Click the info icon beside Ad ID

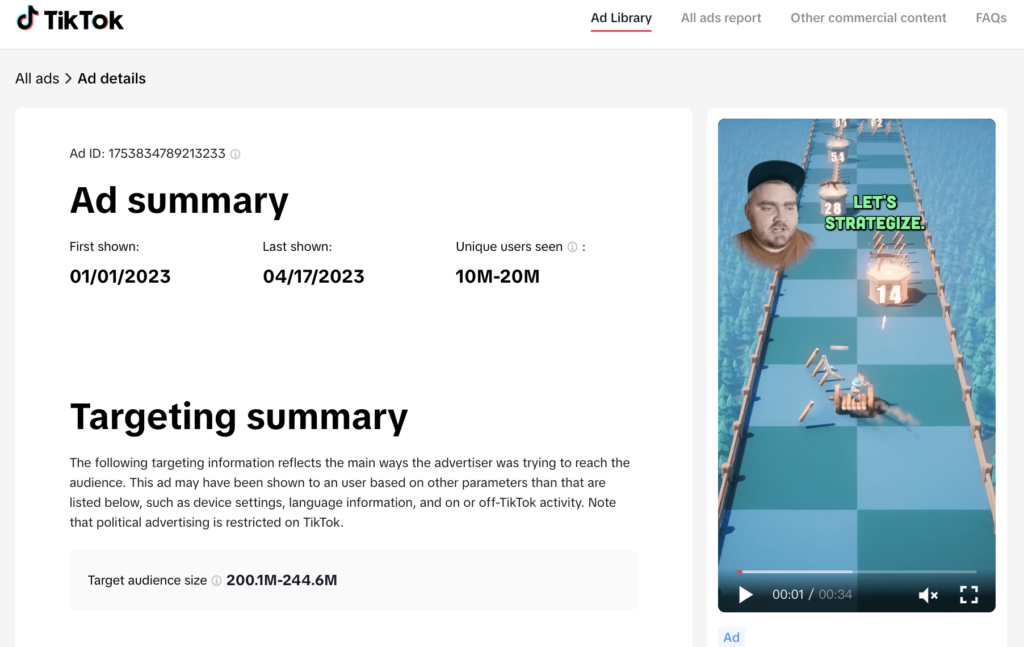(x=235, y=154)
